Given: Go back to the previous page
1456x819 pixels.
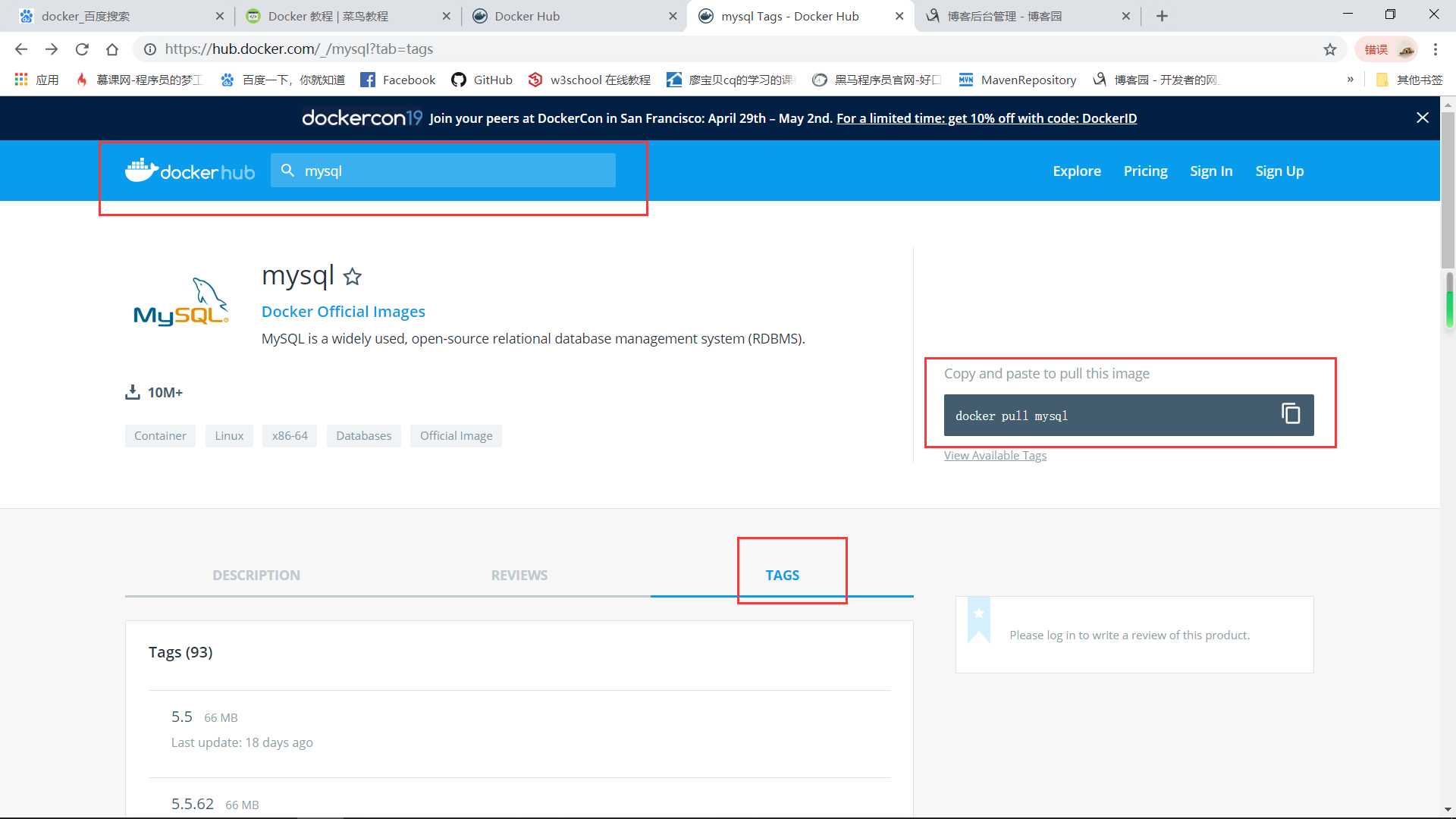Looking at the screenshot, I should [x=21, y=49].
